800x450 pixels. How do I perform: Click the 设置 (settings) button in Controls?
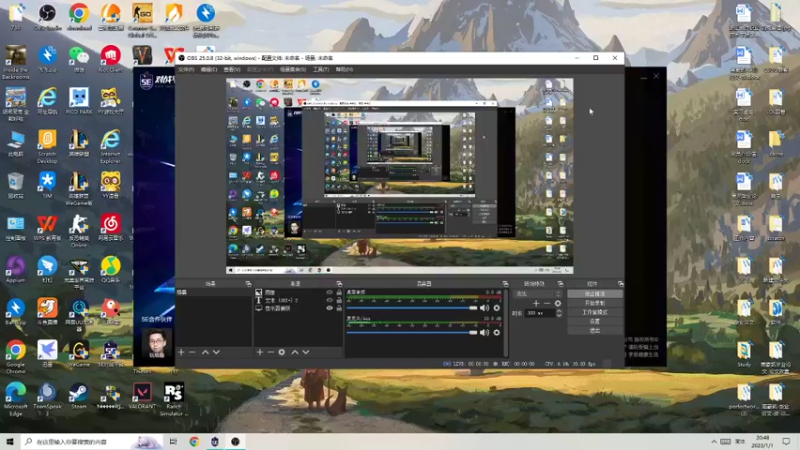tap(595, 321)
